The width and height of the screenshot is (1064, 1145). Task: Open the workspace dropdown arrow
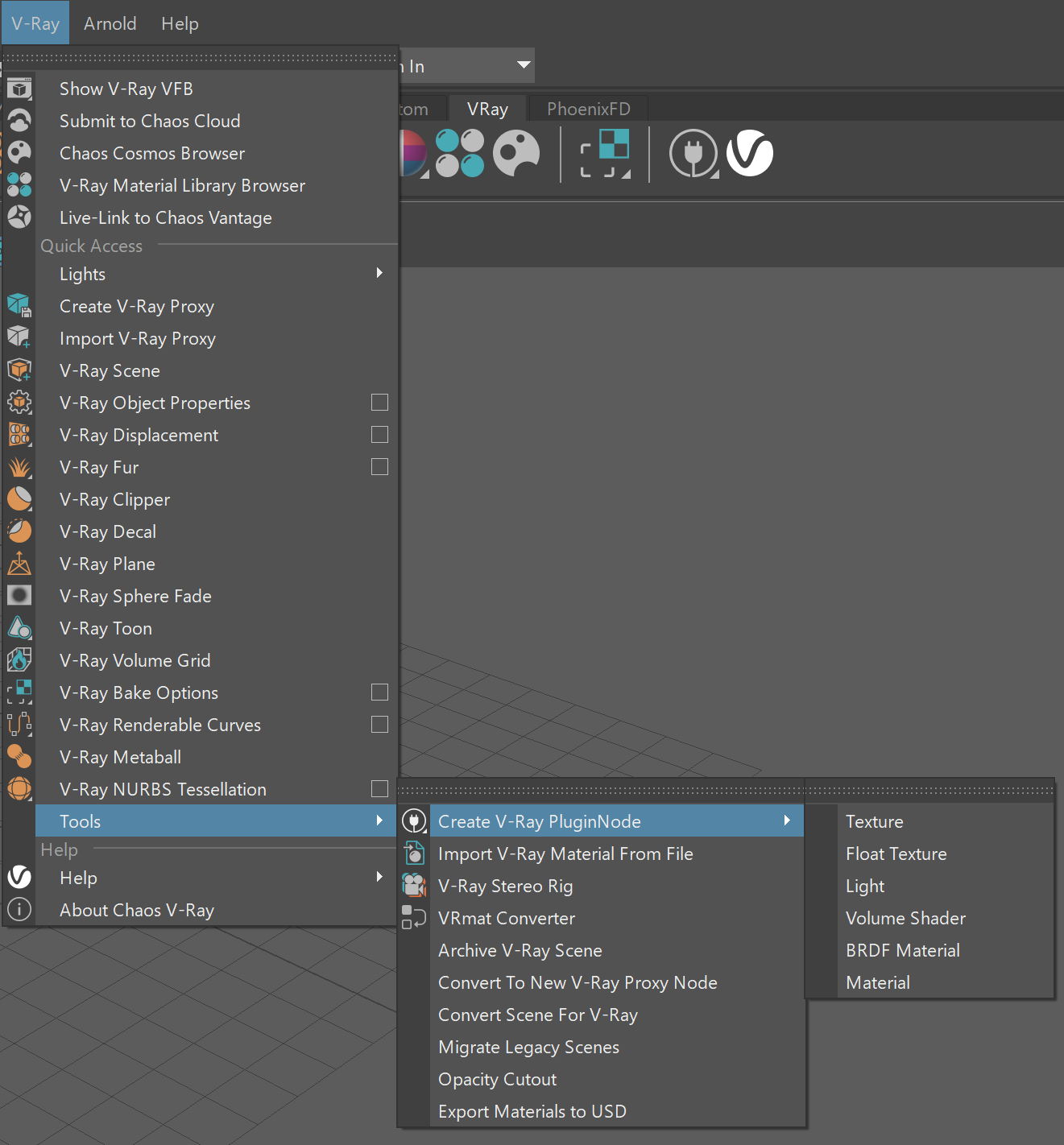coord(524,64)
